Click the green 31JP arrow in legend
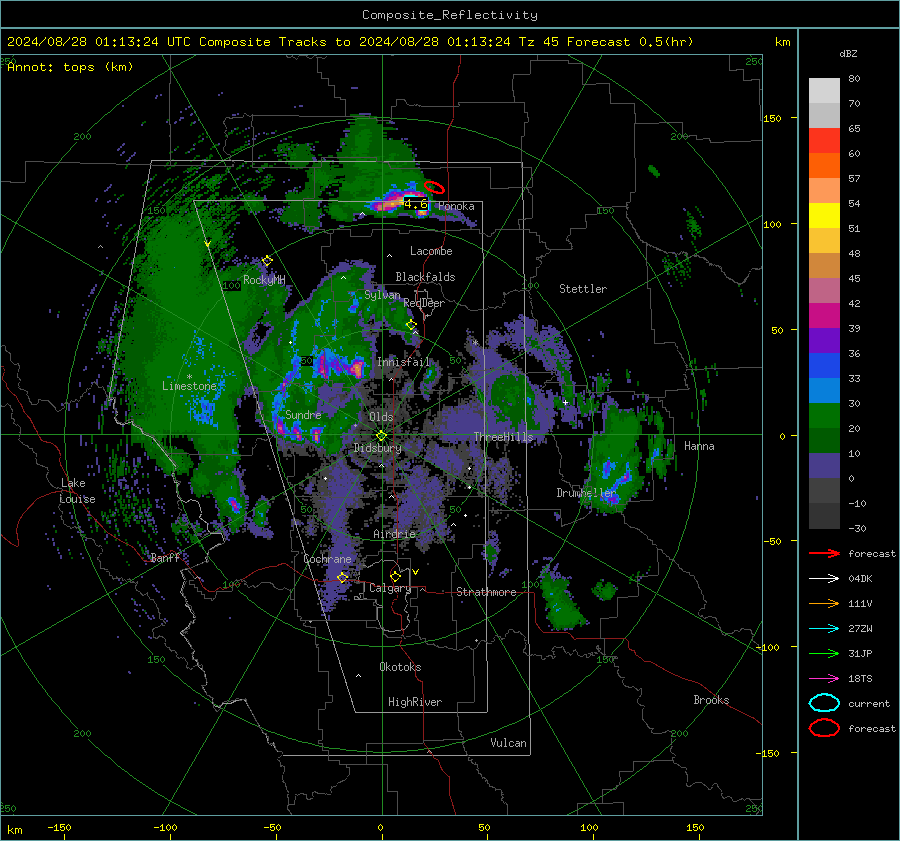 point(824,653)
